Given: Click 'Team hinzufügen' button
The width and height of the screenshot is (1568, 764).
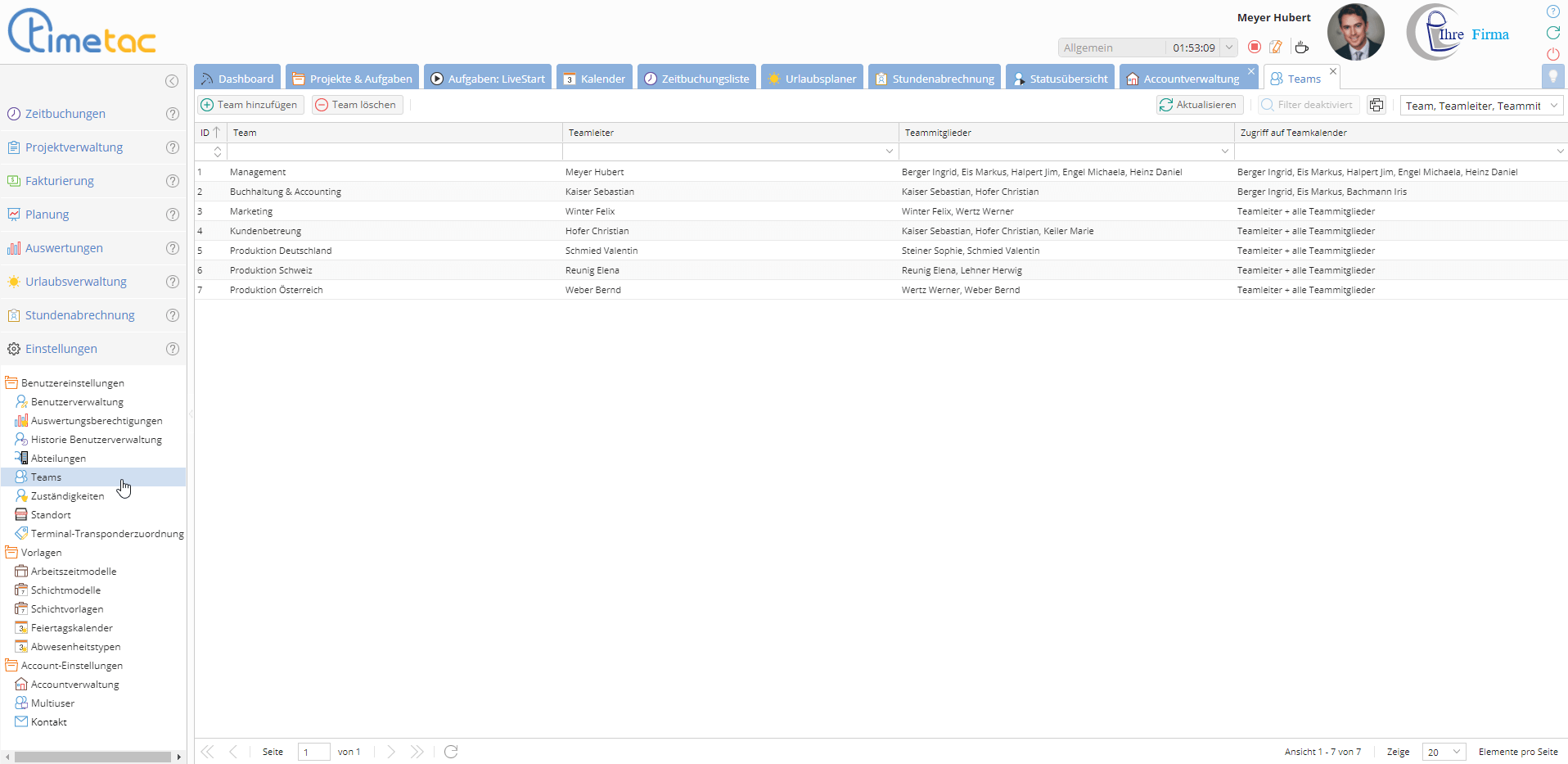Looking at the screenshot, I should (250, 105).
